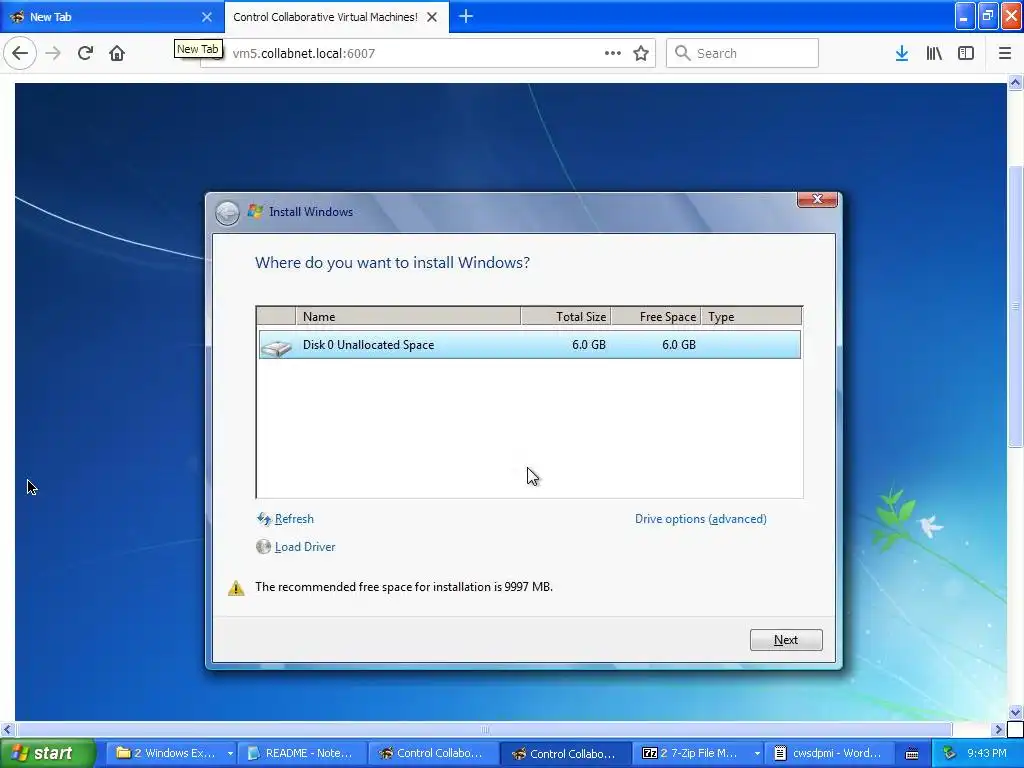
Task: Open the browser home page
Action: 117,53
